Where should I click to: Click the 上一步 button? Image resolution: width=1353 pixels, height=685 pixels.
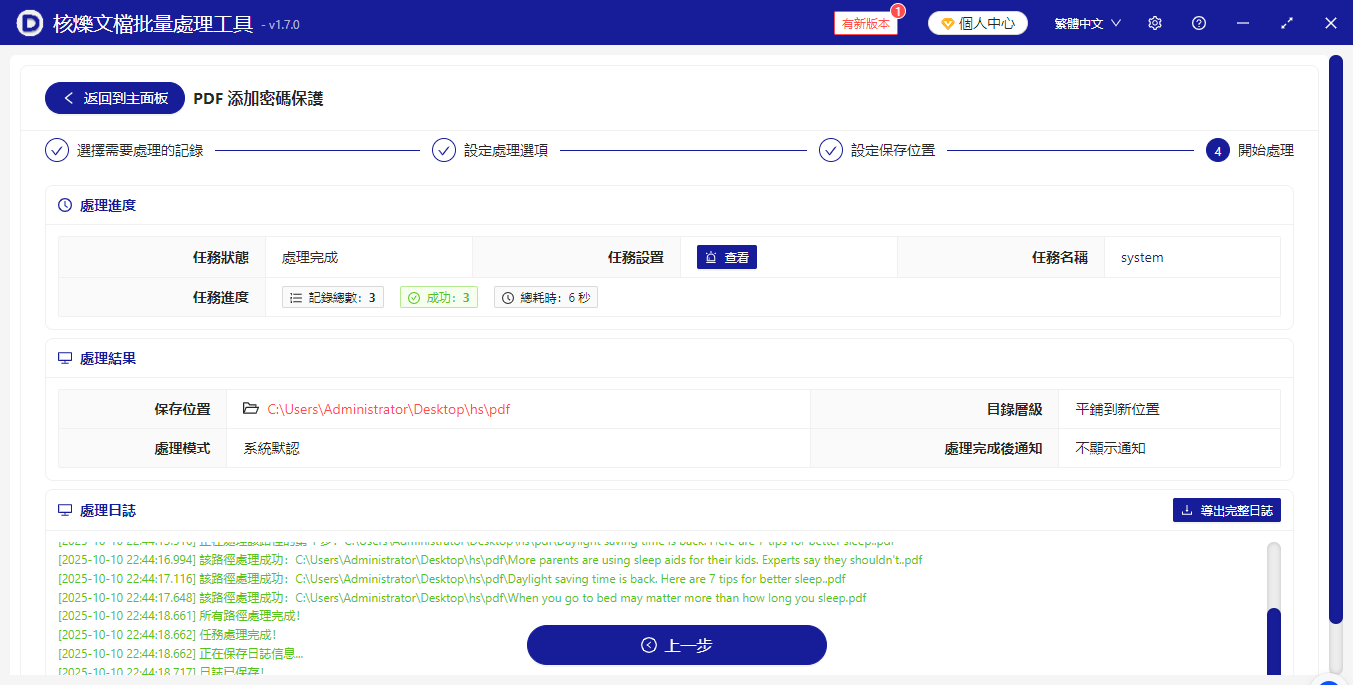[676, 645]
